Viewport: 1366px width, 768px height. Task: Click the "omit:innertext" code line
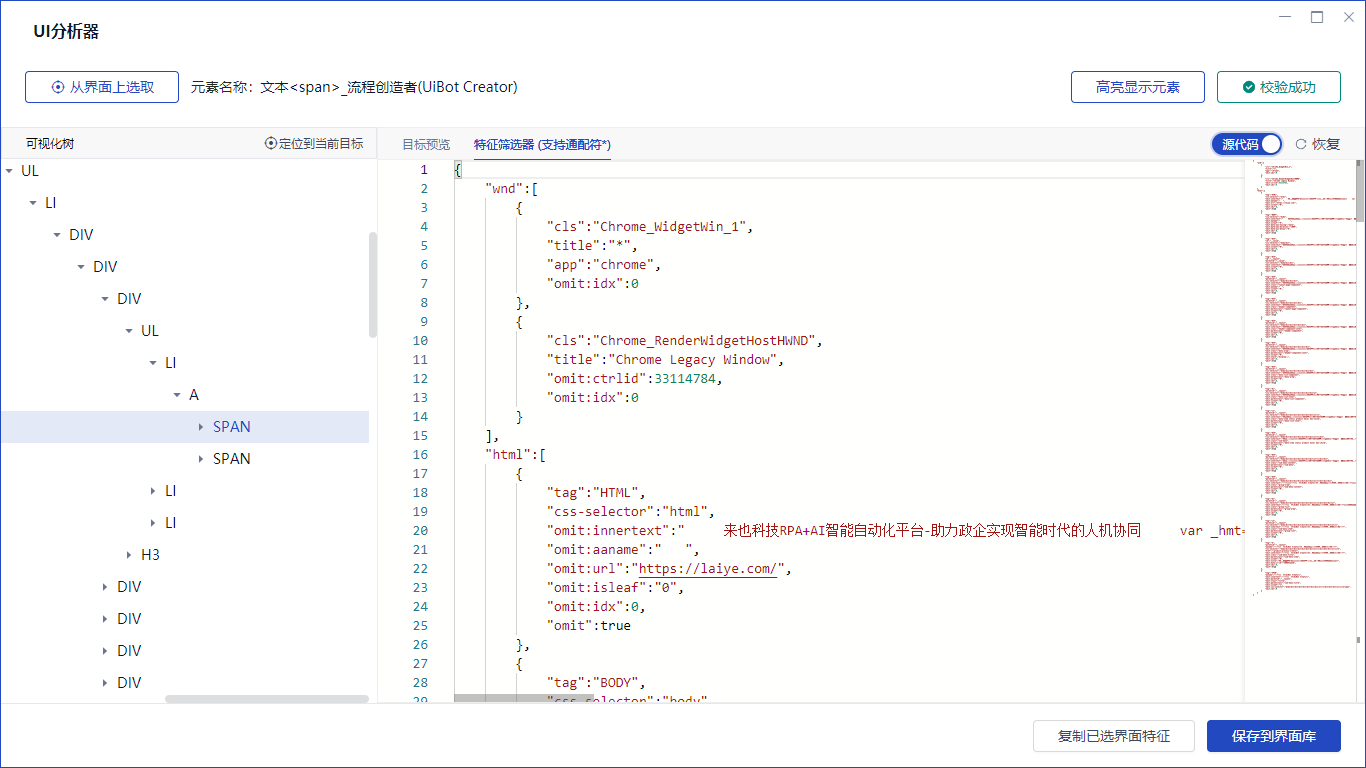pos(895,531)
